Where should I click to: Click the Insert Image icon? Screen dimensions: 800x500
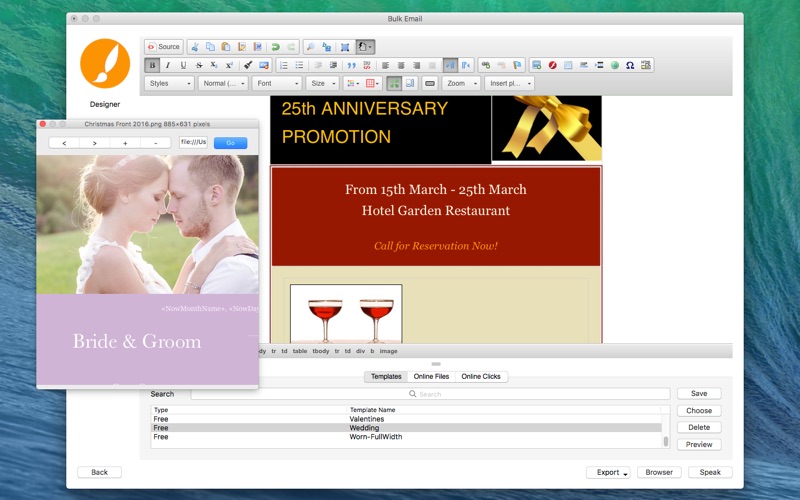tap(536, 65)
